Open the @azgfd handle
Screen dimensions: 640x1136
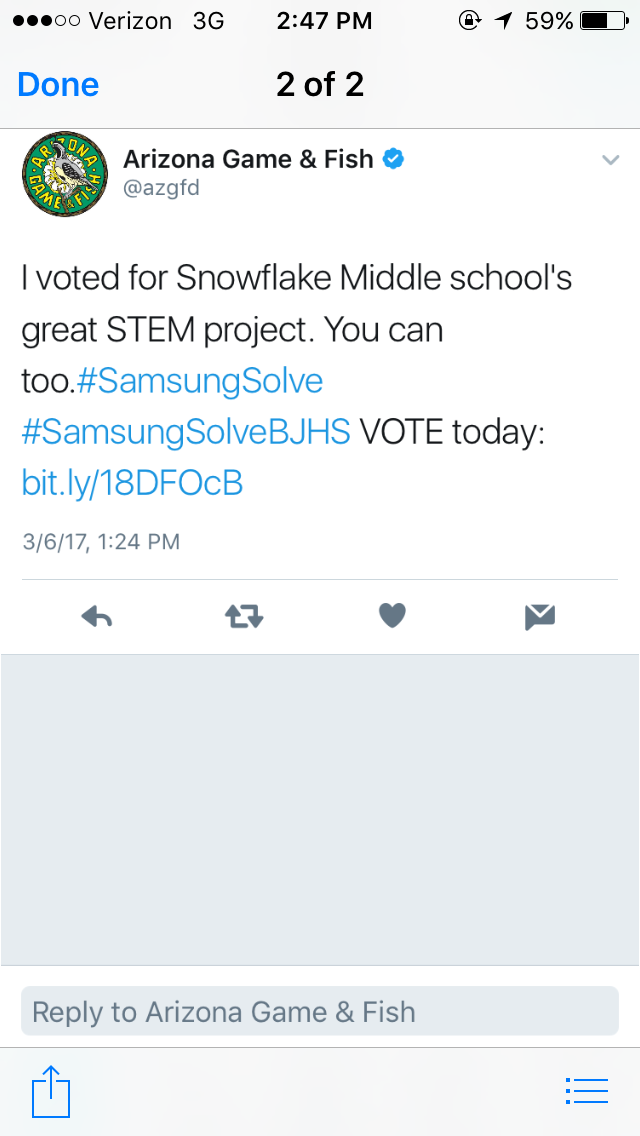[161, 188]
